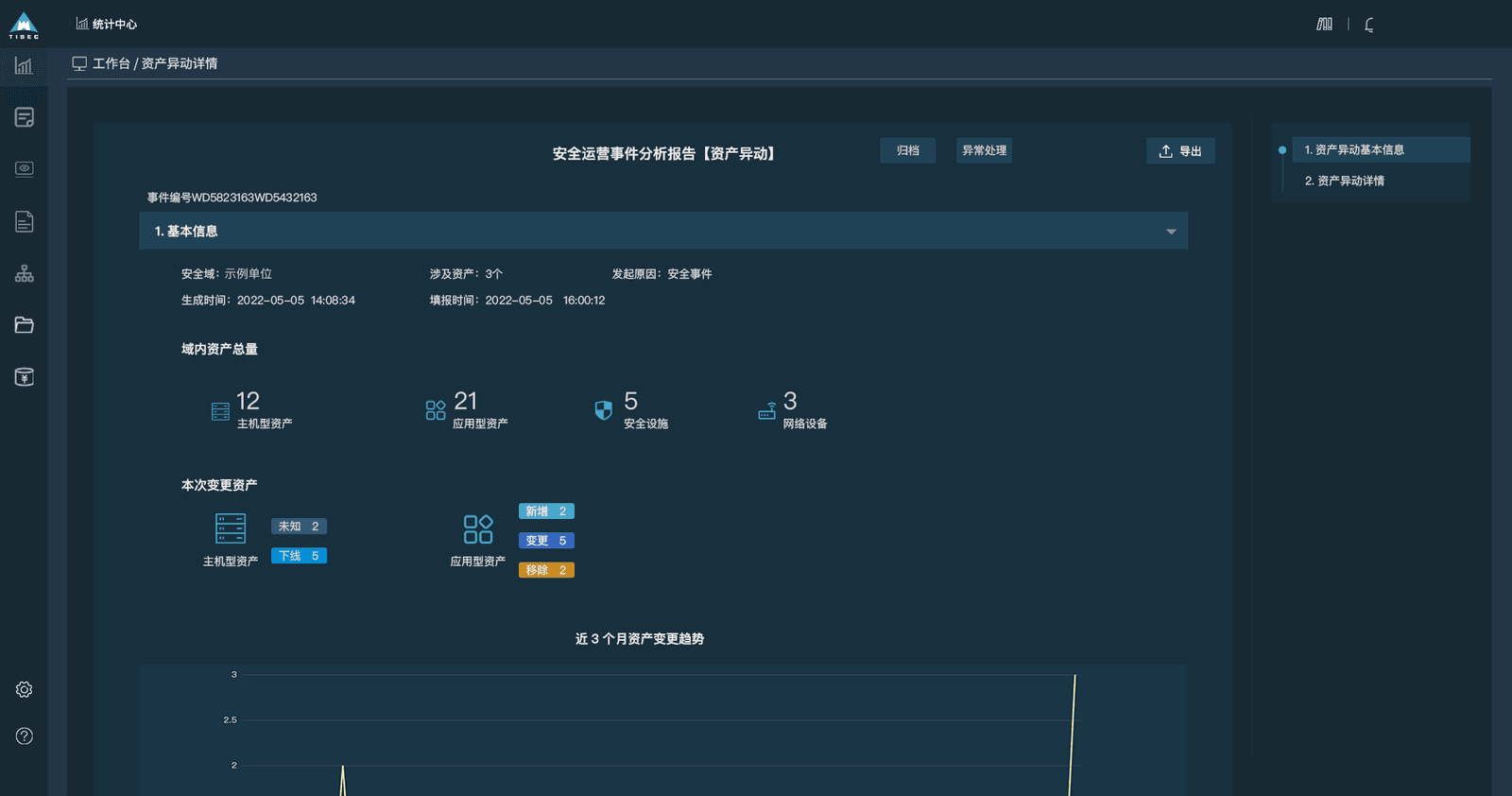
Task: Click the 安全运营事件分析报告 title
Action: pyautogui.click(x=663, y=153)
